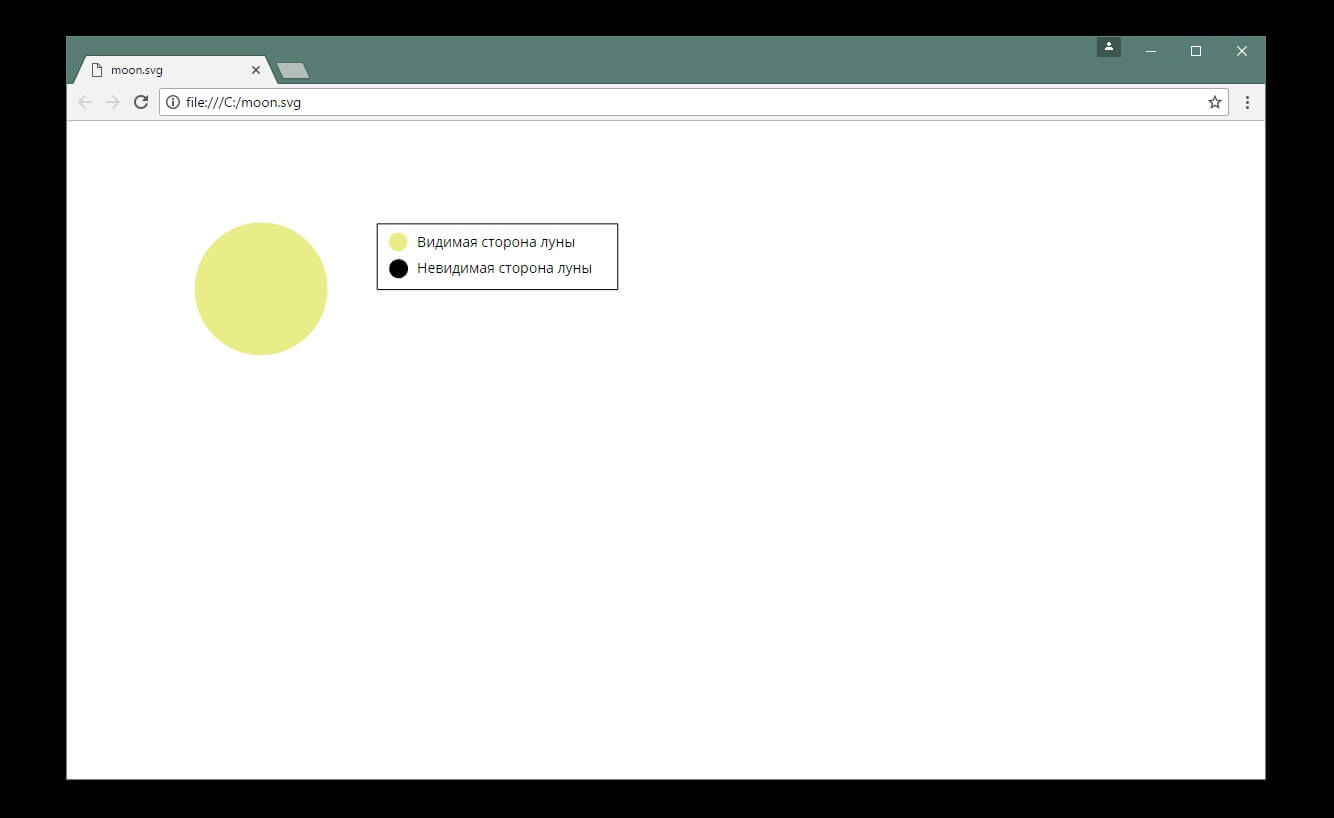Image resolution: width=1334 pixels, height=818 pixels.
Task: Open a new tab
Action: [293, 70]
